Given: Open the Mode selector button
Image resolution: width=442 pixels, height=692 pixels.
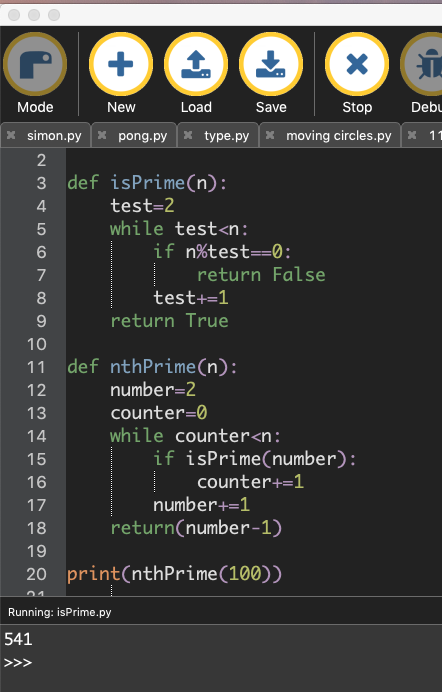Looking at the screenshot, I should (35, 65).
